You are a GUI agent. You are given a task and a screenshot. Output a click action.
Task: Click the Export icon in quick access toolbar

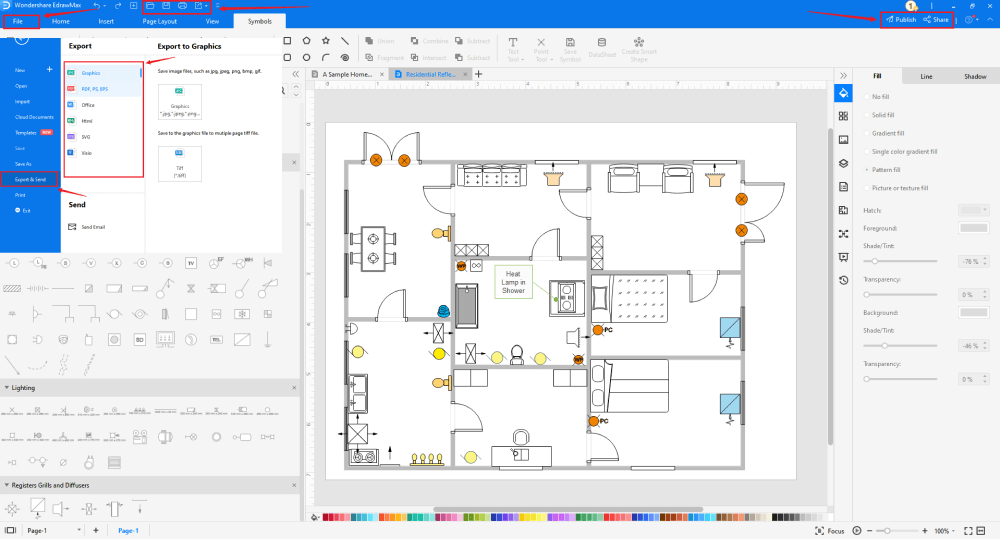pos(198,5)
